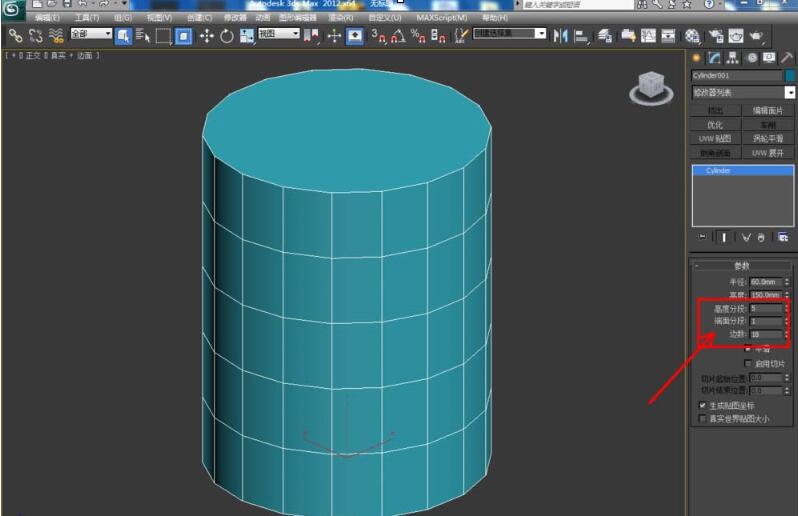Open the reference coordinate system 视图 dropdown
Viewport: 798px width, 516px height.
279,34
